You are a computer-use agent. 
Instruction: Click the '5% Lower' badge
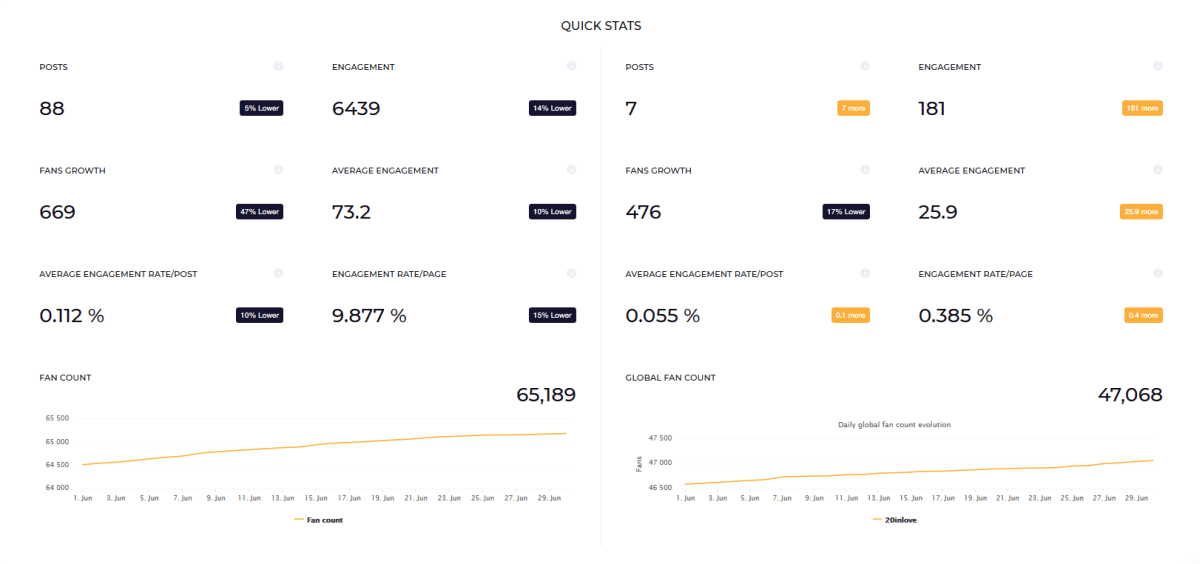261,108
